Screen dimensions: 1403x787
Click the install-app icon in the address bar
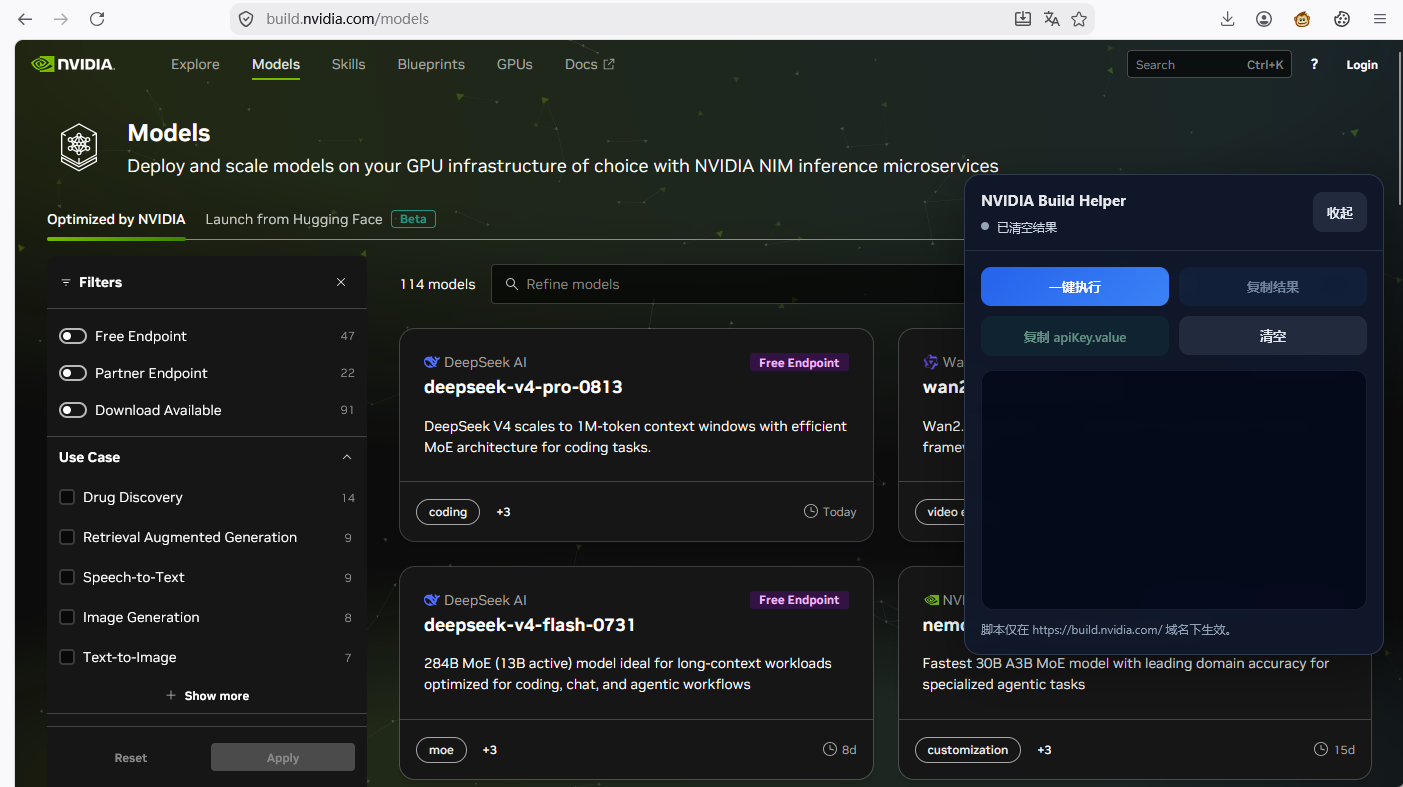pyautogui.click(x=1022, y=19)
